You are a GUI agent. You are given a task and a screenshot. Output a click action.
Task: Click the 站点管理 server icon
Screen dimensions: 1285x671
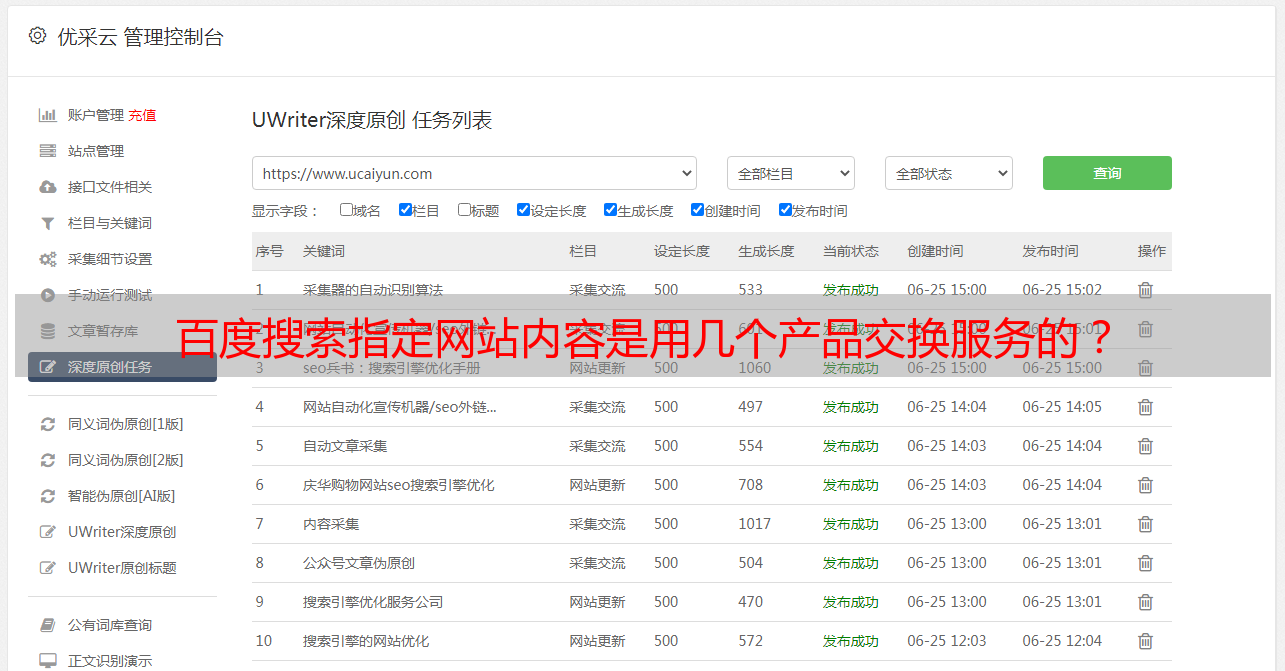[47, 151]
